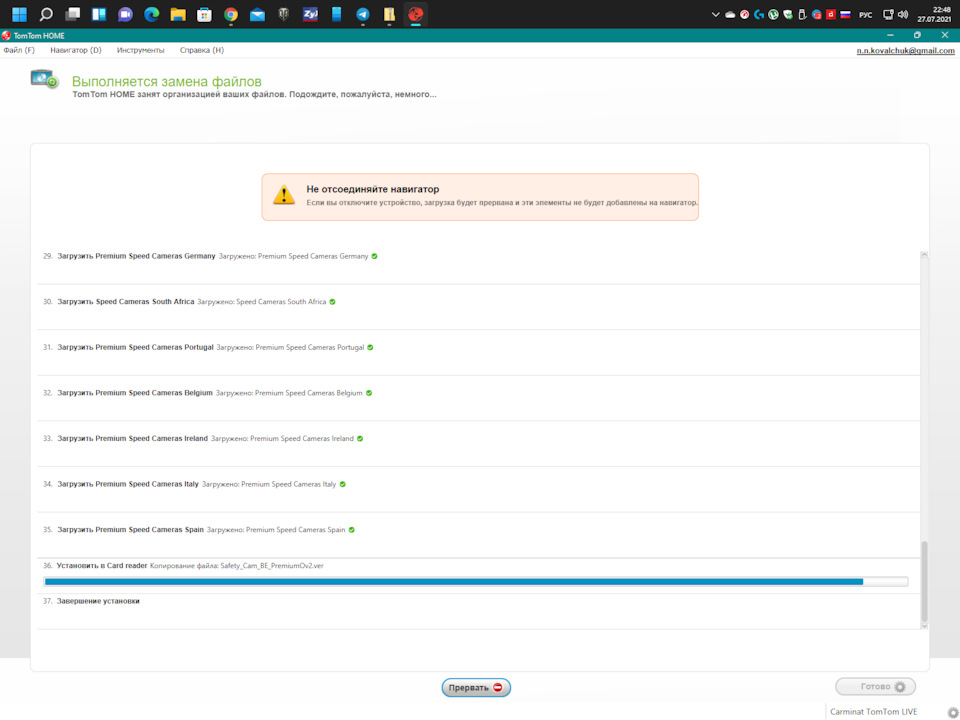Click the row 36 Установить в Card reader text

tap(102, 566)
